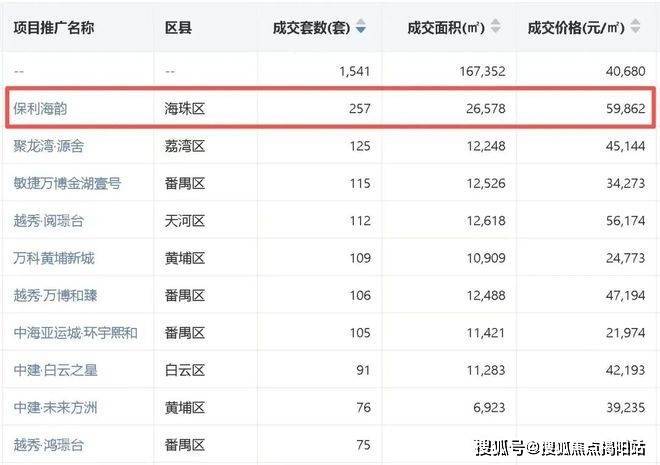Sort by 成交价格 using its sort arrows

coord(635,27)
